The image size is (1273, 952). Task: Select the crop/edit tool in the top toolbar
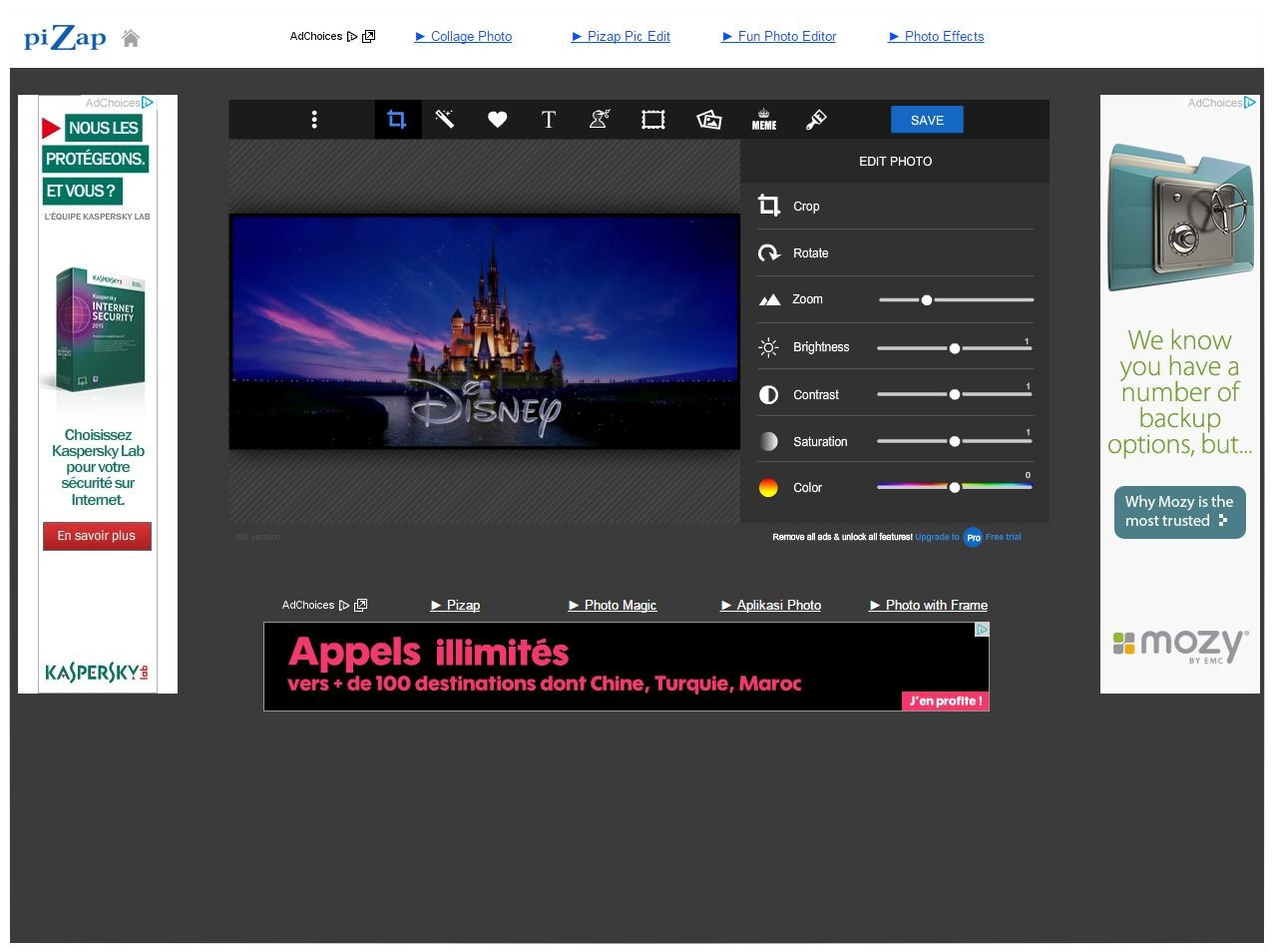coord(397,120)
